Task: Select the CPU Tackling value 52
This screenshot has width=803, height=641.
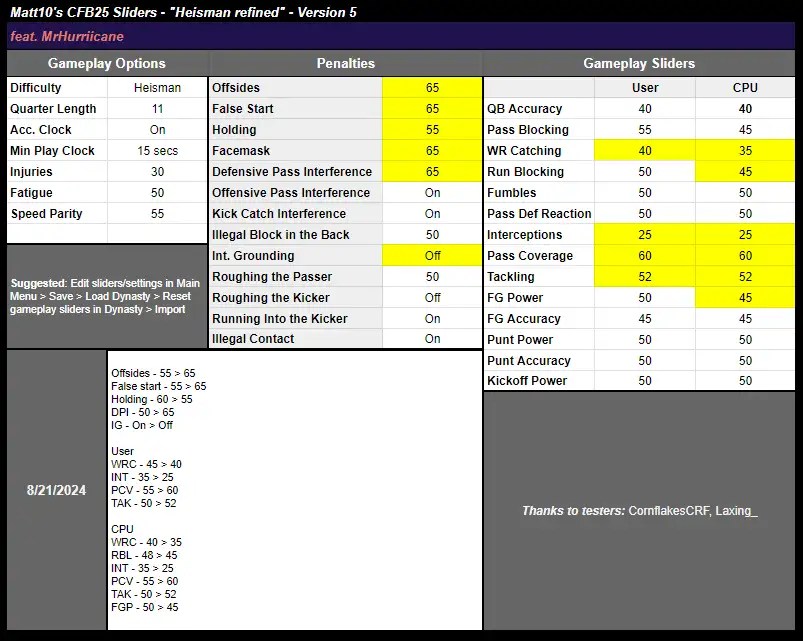Action: pyautogui.click(x=745, y=276)
